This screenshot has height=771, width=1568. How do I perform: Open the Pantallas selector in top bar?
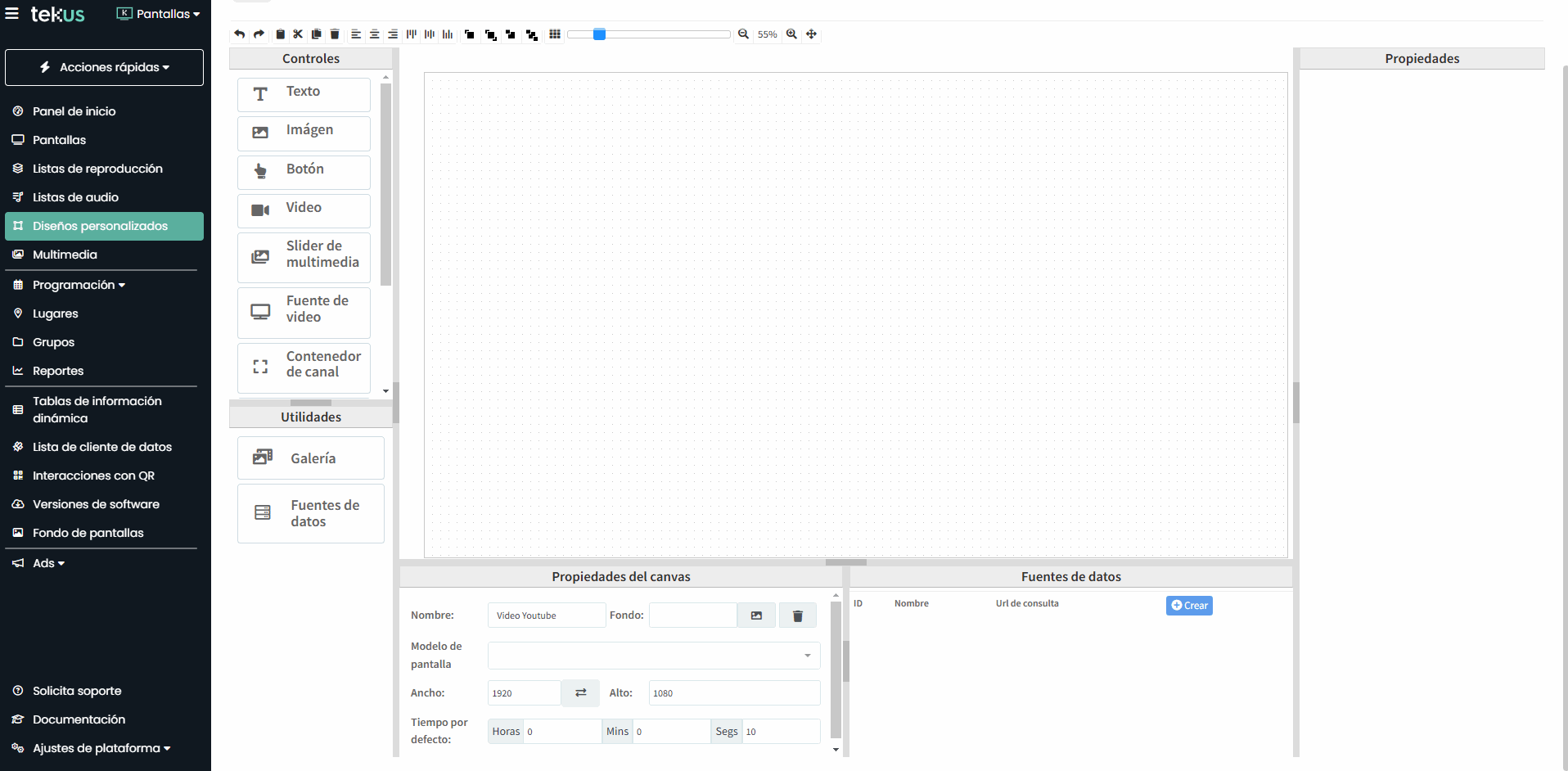[158, 14]
